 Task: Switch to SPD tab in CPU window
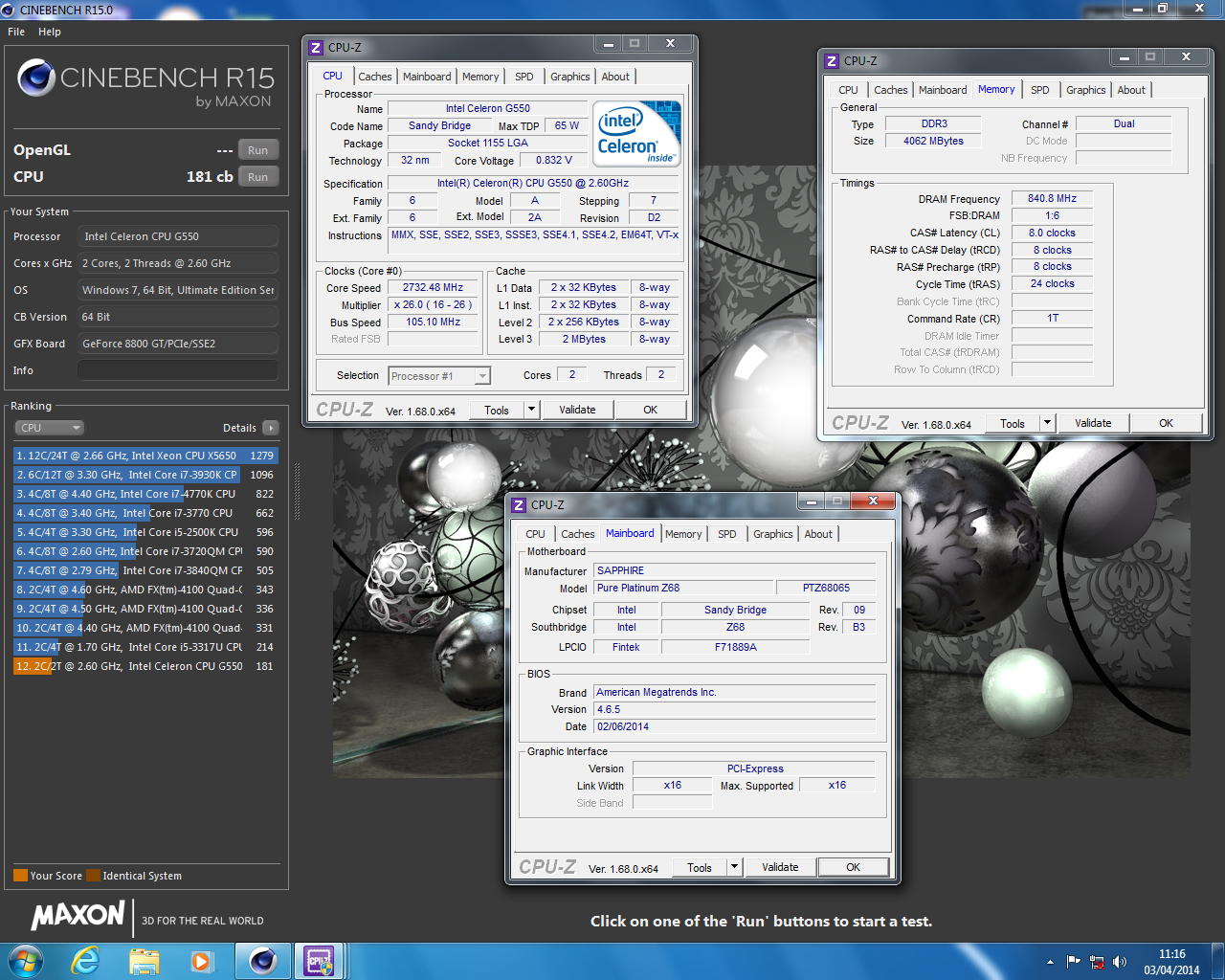pyautogui.click(x=524, y=77)
